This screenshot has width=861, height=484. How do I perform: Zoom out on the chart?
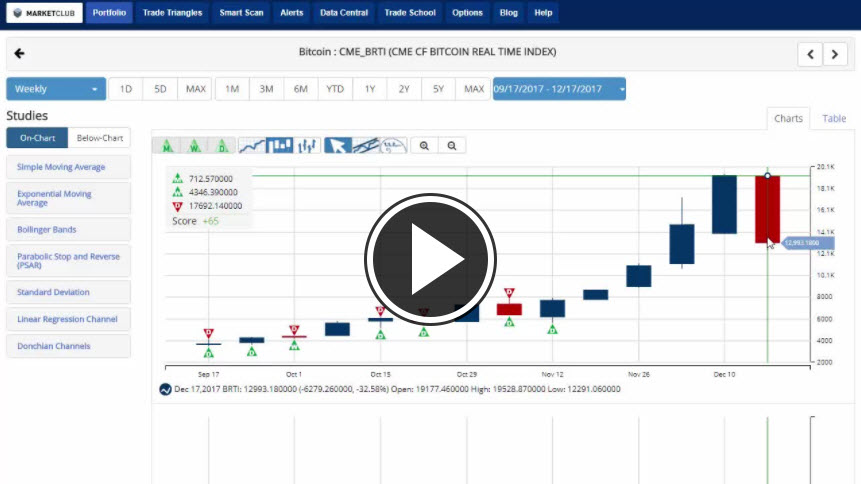click(452, 146)
